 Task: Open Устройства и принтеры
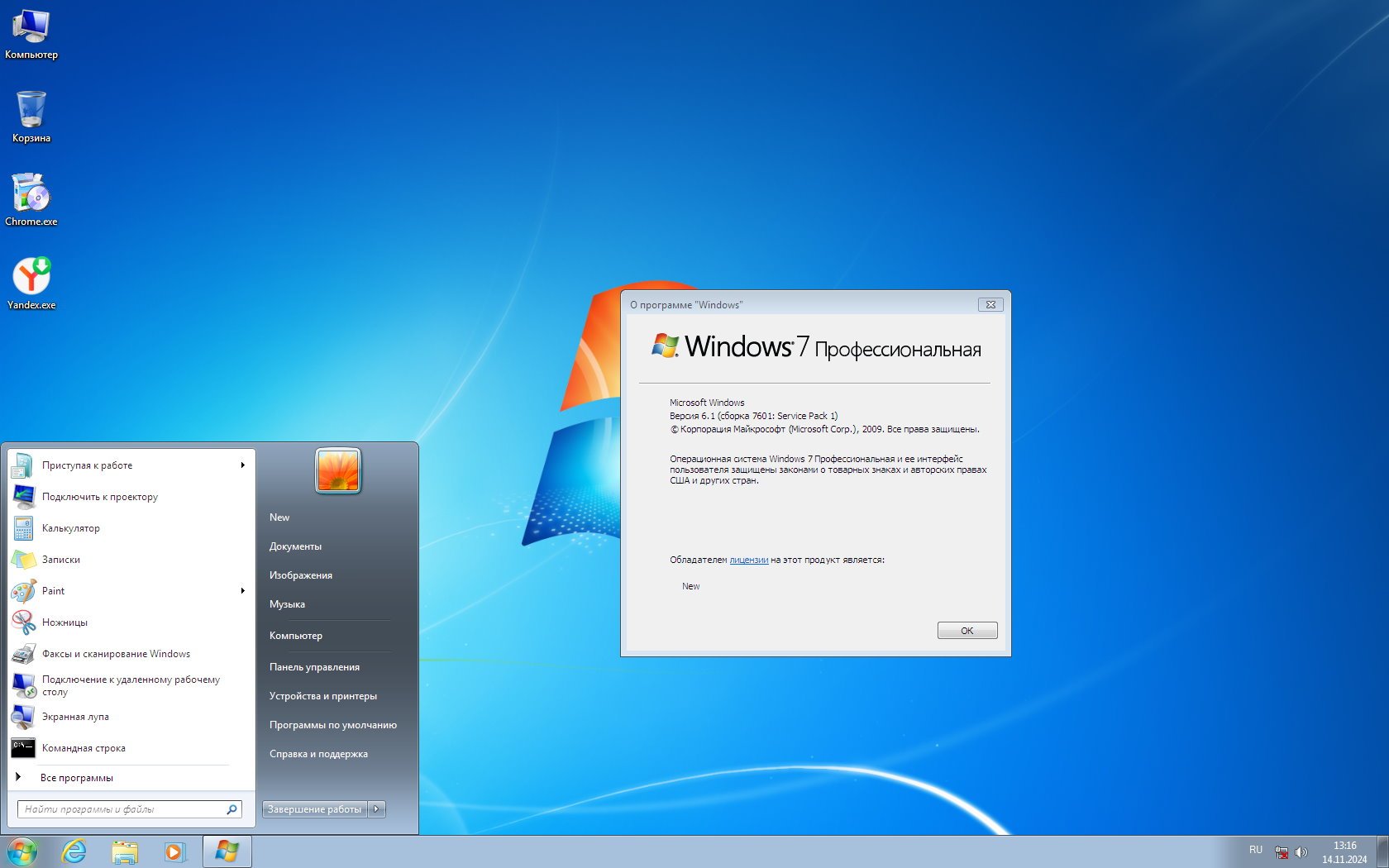pos(323,696)
